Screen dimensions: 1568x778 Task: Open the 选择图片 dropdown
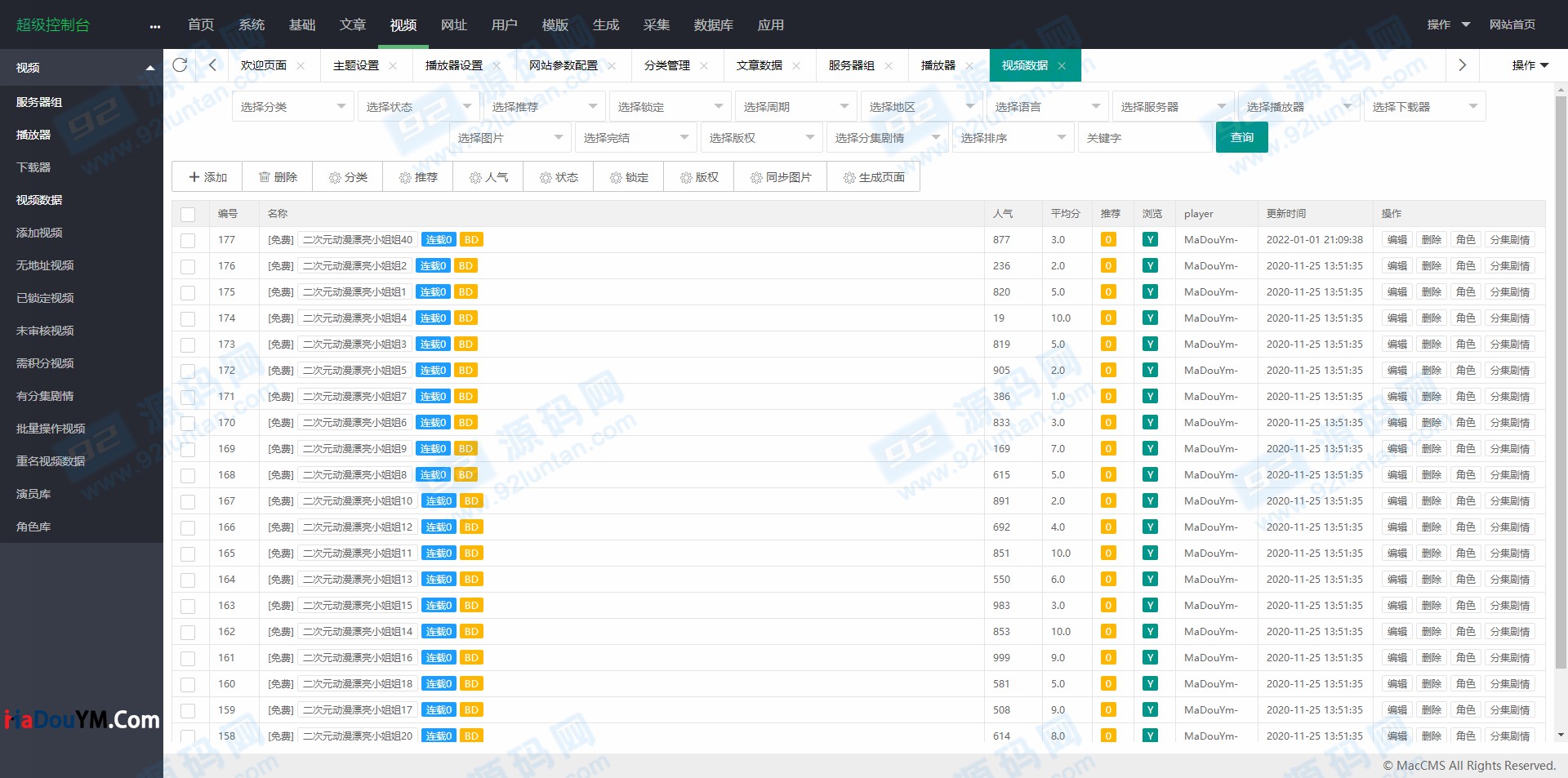(510, 138)
